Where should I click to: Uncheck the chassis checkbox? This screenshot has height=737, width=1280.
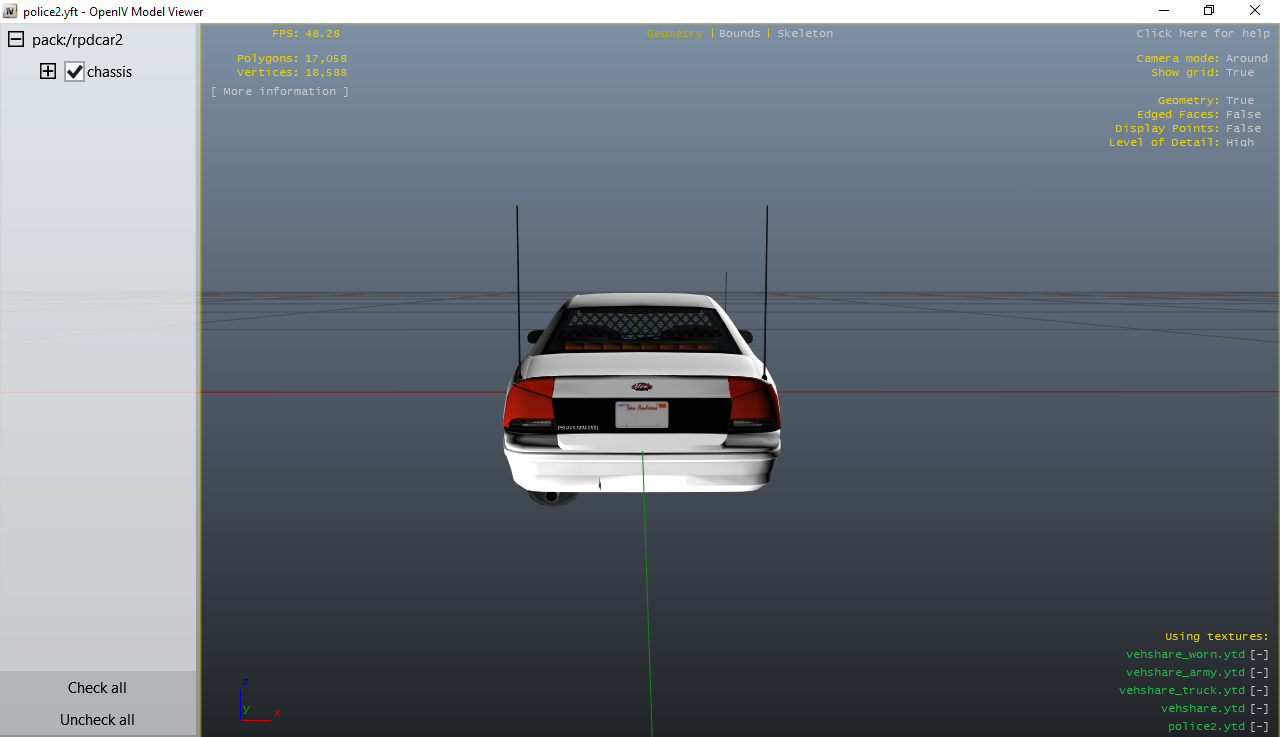point(74,72)
